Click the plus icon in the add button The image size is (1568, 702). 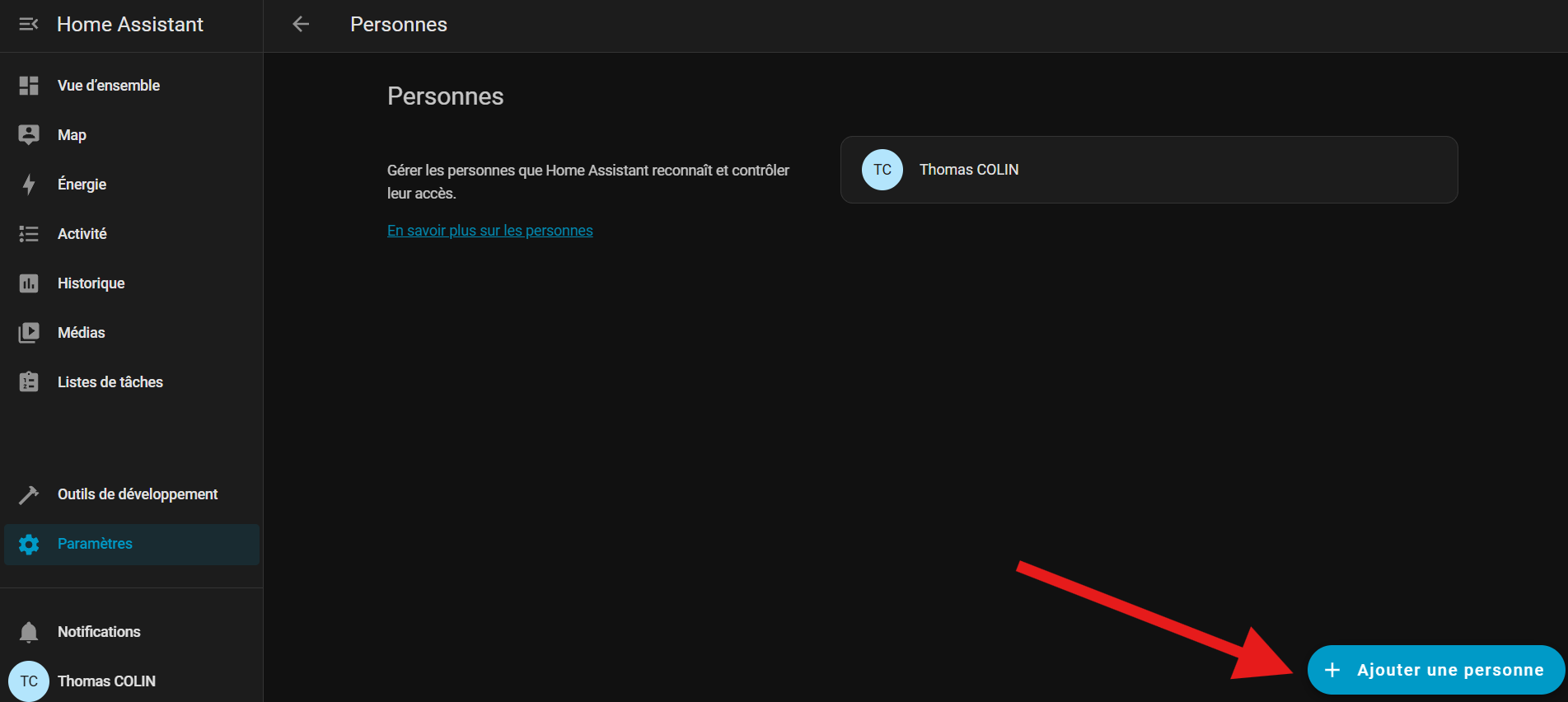point(1332,670)
